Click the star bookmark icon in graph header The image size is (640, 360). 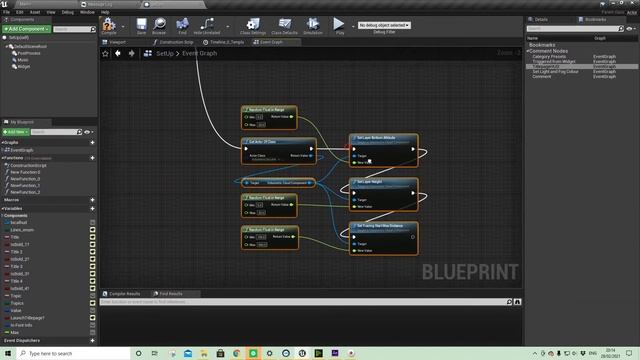(105, 53)
